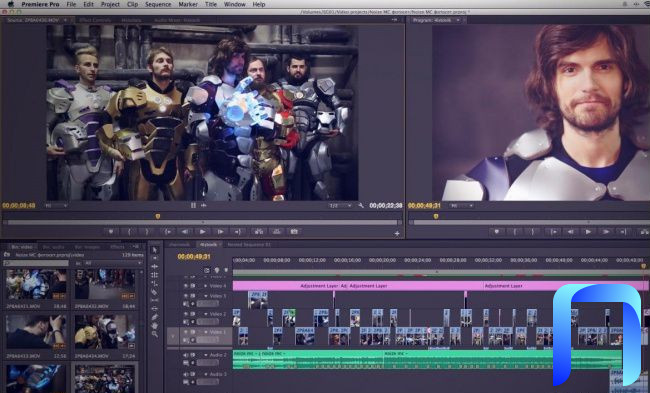Screen dimensions: 650x393
Task: Click the Insert edit button
Action: [259, 232]
